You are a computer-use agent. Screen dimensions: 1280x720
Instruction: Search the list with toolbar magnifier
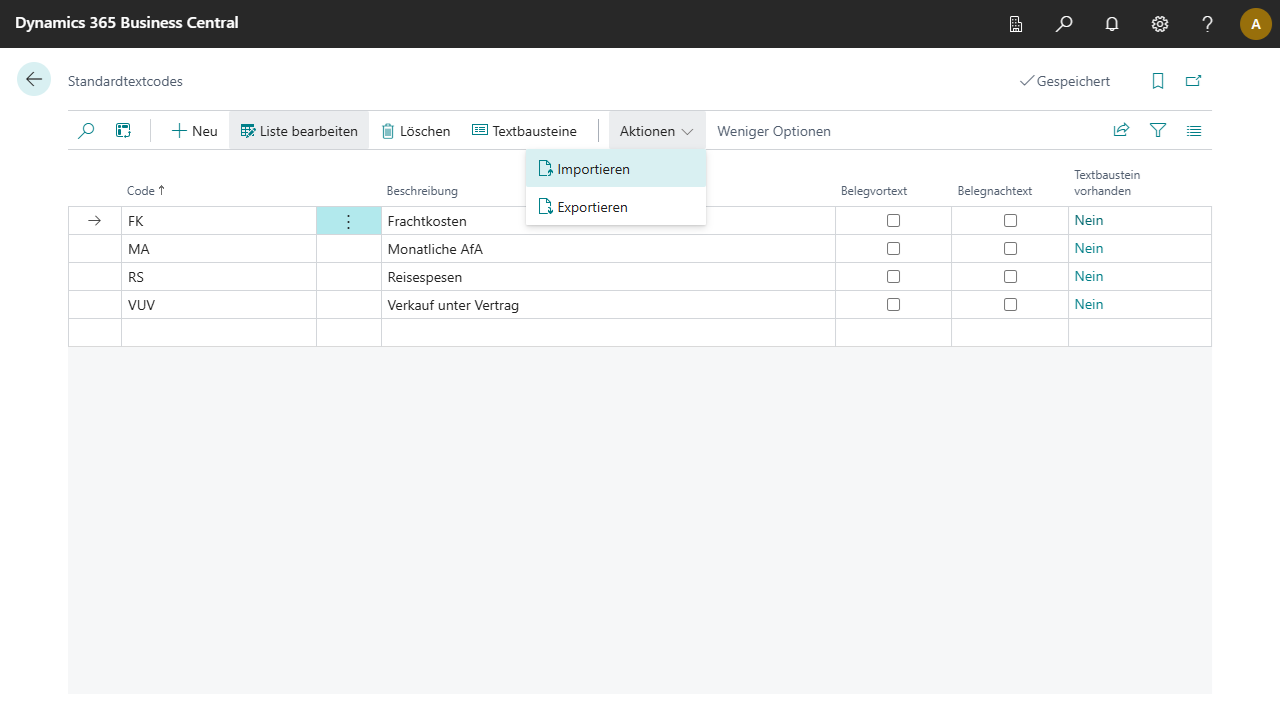(86, 131)
